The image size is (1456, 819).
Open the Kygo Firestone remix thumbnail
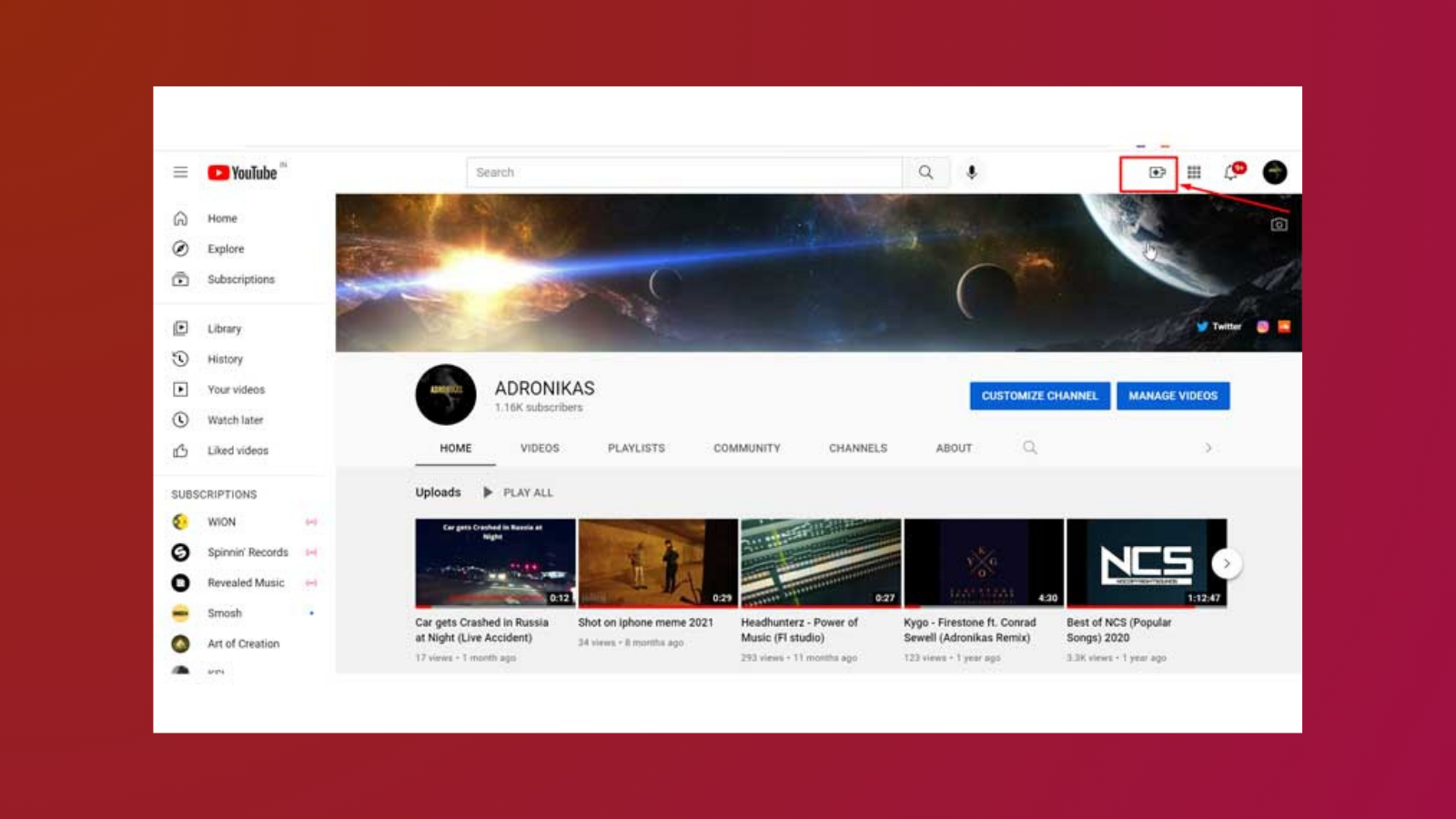984,563
